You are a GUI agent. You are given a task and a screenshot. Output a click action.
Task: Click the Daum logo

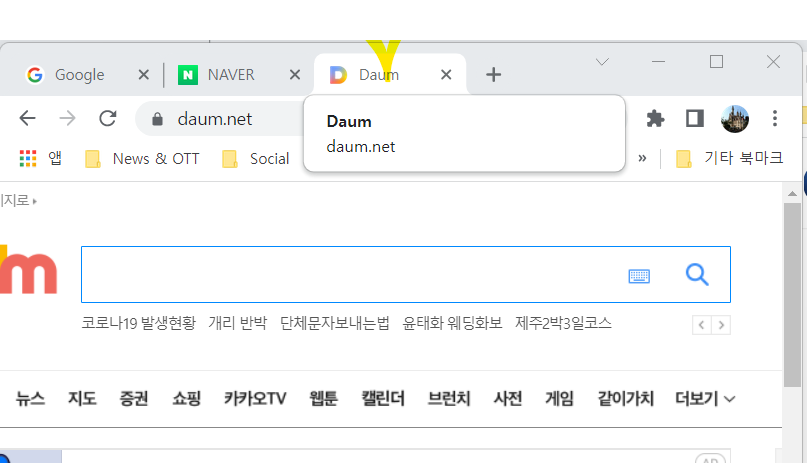28,269
